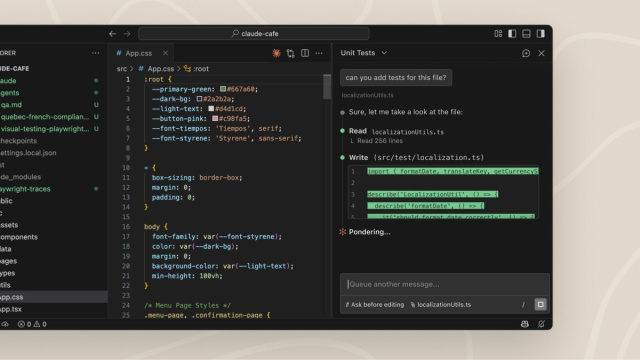Click the editor vertical scrollbar
Image resolution: width=640 pixels, height=360 pixels.
[327, 87]
